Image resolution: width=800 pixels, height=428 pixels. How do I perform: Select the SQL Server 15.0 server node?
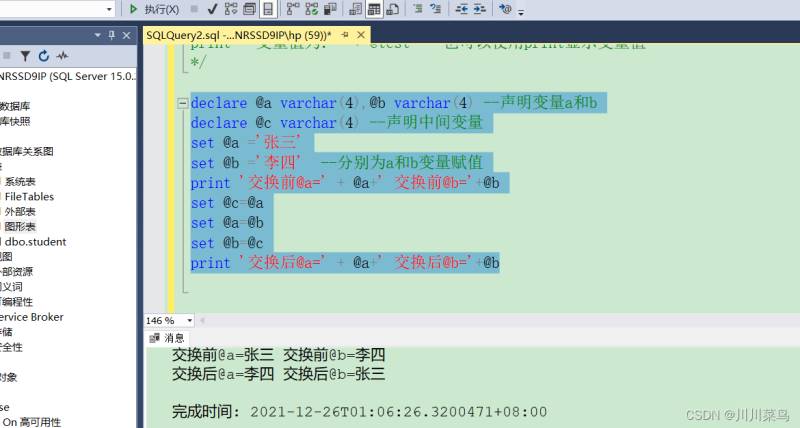[67, 77]
